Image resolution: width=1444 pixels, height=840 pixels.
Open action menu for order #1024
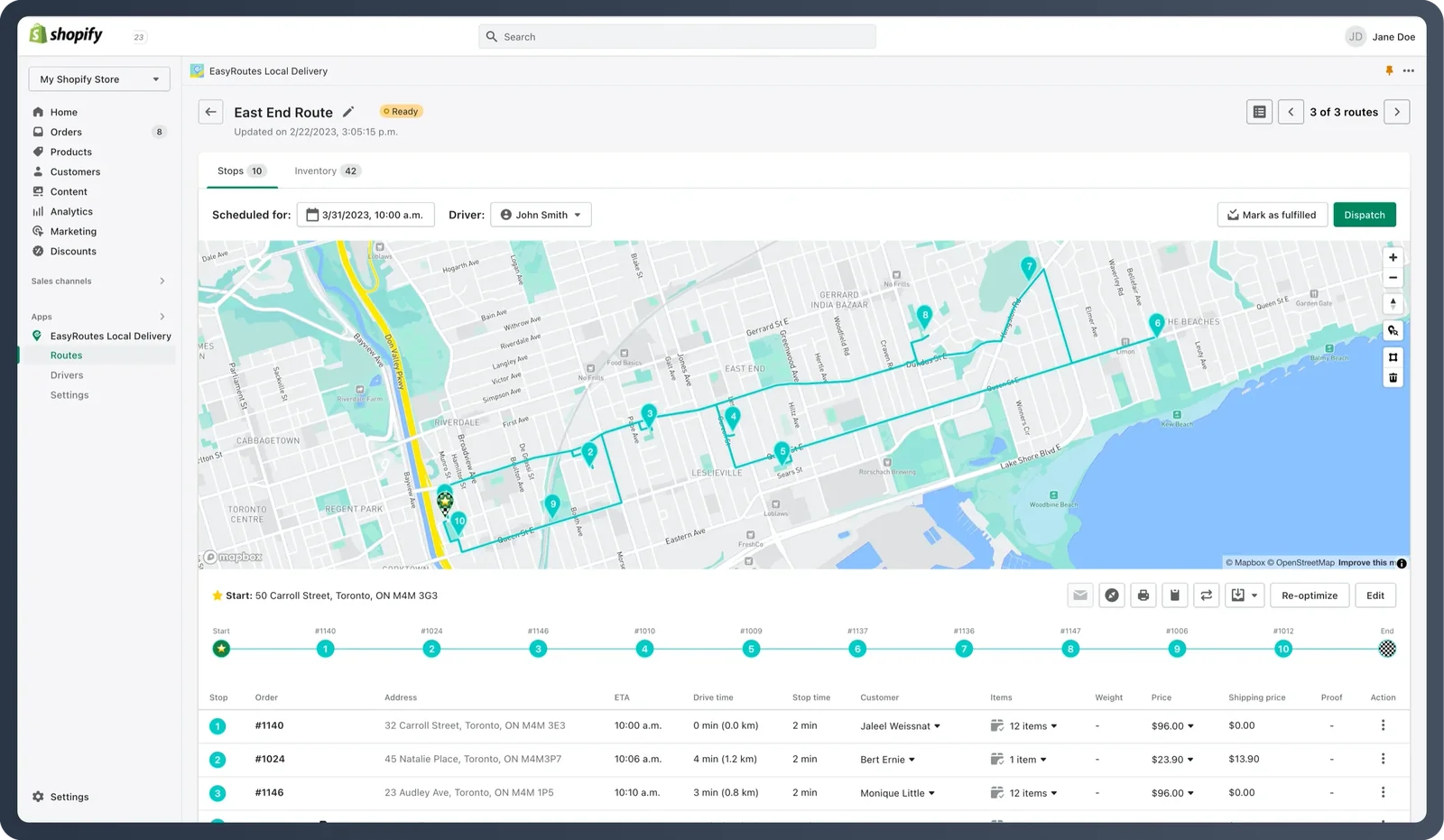click(x=1383, y=759)
